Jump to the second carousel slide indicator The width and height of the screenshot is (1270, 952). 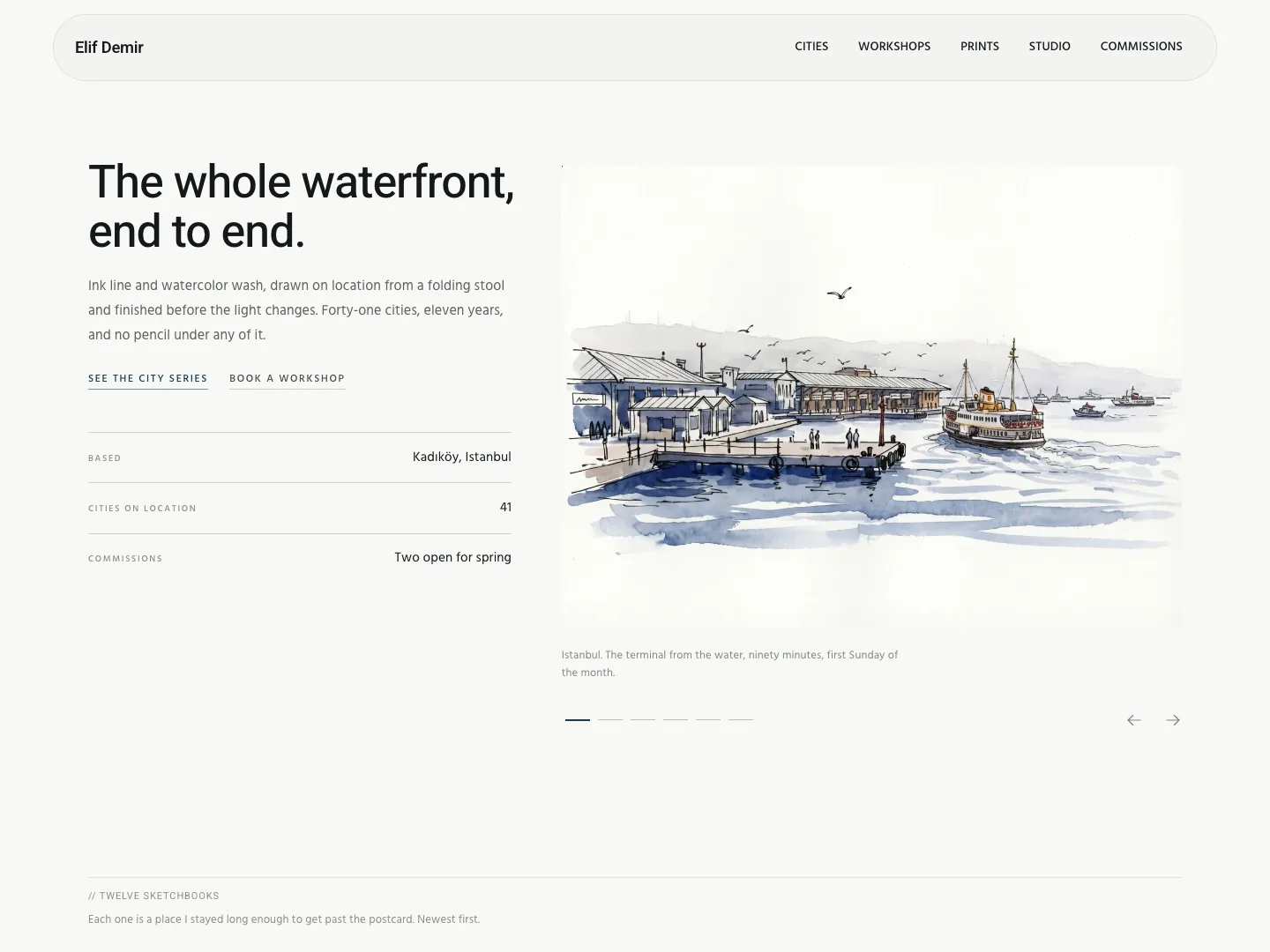[x=610, y=720]
